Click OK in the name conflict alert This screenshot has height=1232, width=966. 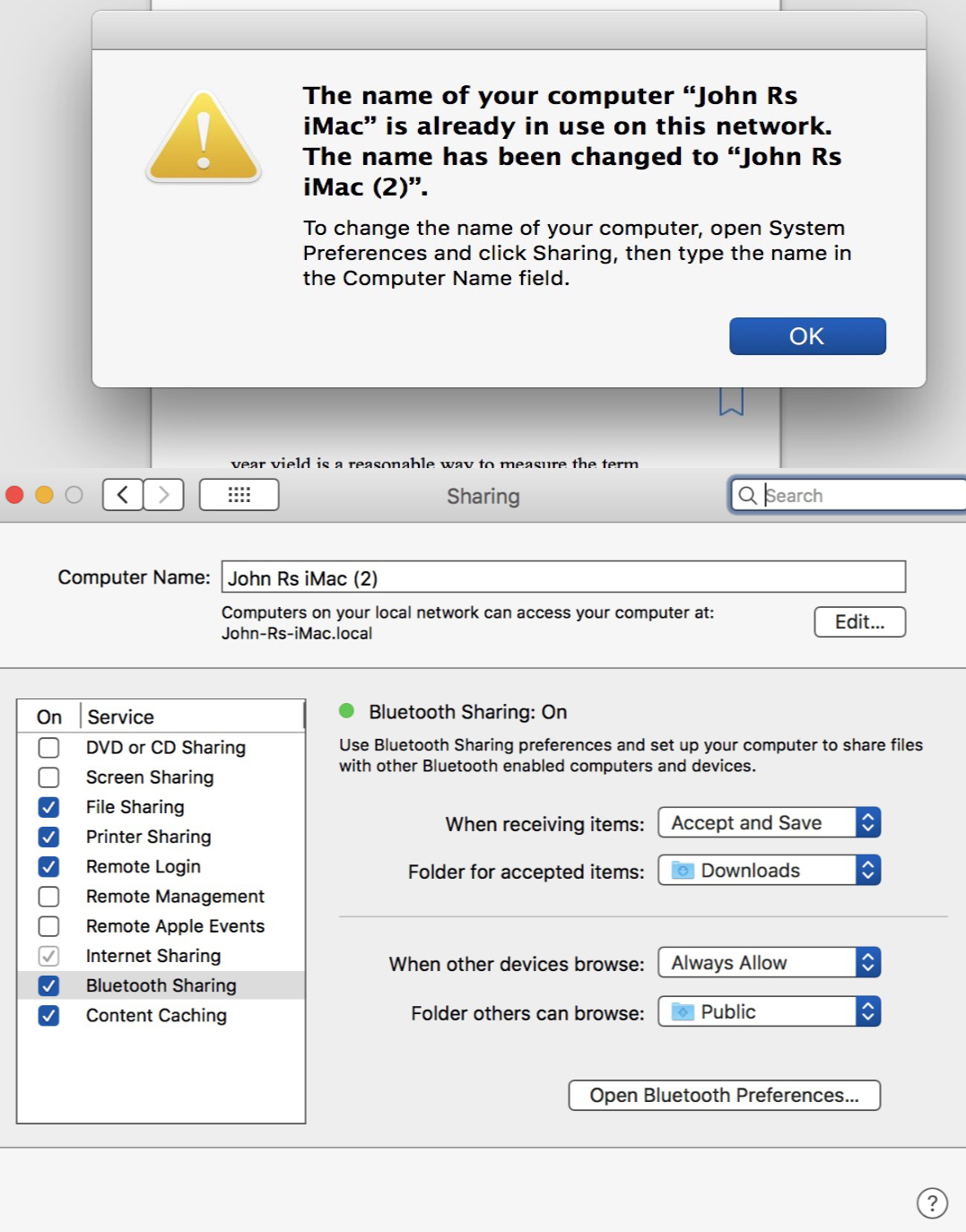coord(807,336)
